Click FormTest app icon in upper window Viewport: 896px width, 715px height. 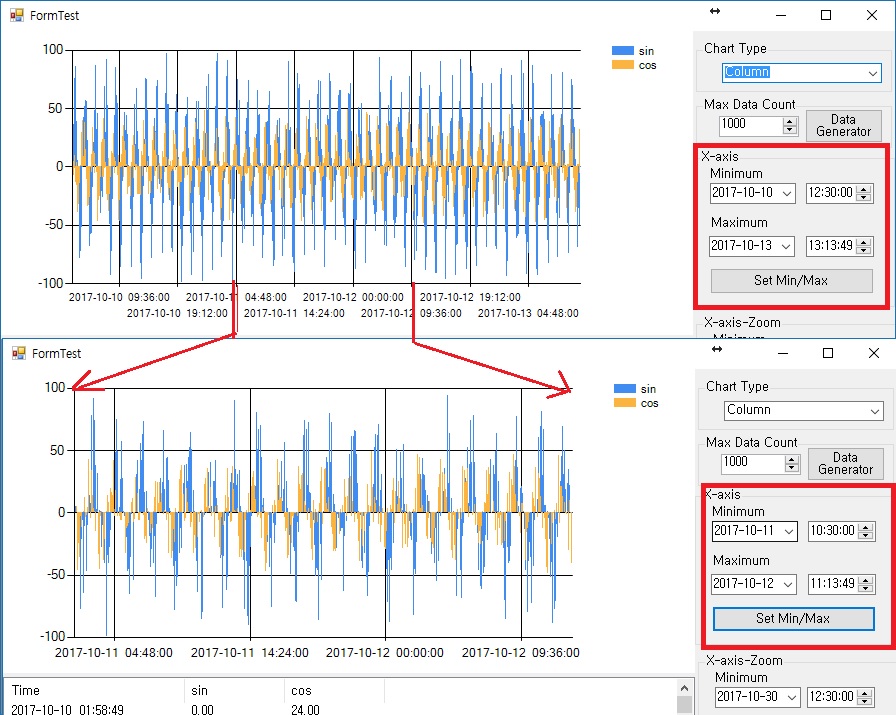(17, 15)
